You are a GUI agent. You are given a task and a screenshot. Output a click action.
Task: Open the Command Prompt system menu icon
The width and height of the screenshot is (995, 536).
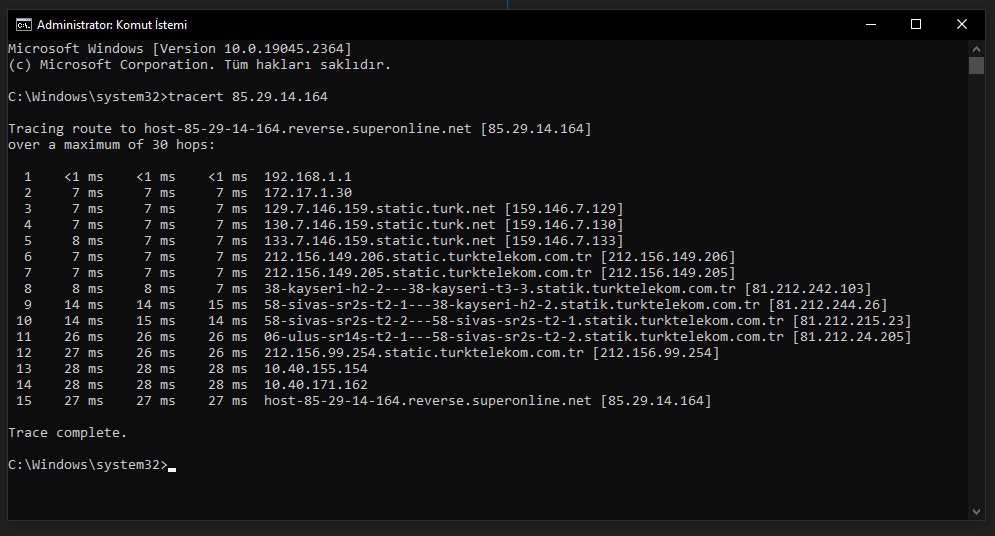pos(23,25)
